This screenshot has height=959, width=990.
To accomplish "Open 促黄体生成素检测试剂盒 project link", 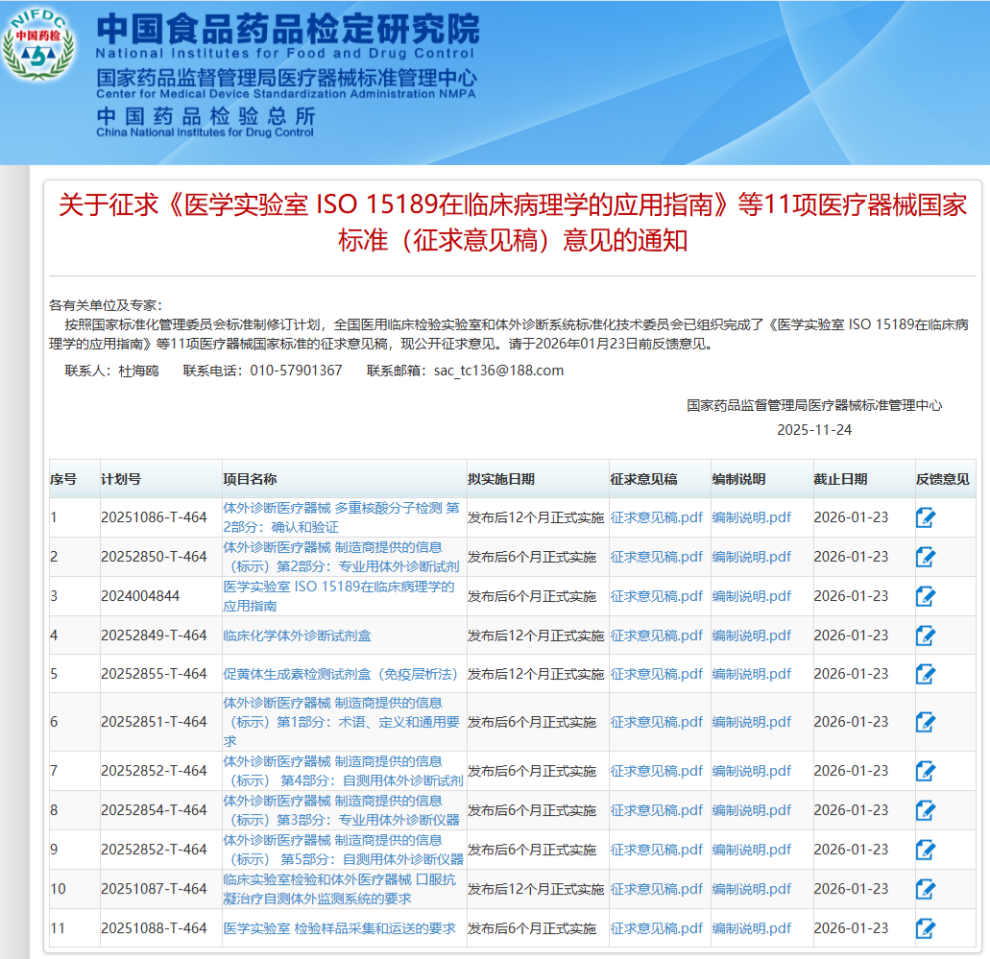I will coord(340,674).
